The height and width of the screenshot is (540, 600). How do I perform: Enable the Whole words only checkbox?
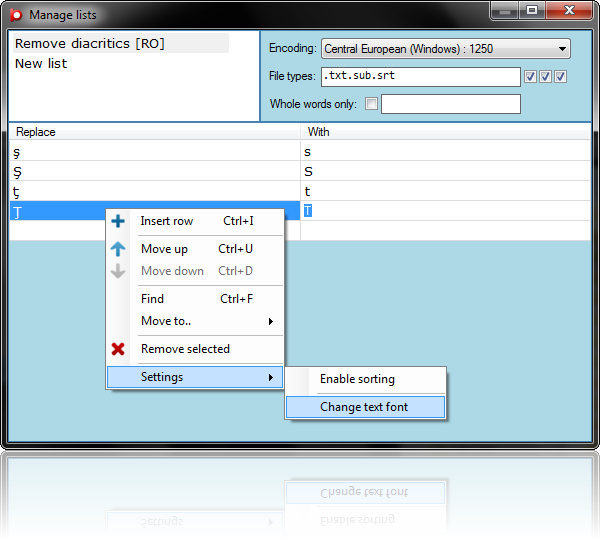[372, 104]
